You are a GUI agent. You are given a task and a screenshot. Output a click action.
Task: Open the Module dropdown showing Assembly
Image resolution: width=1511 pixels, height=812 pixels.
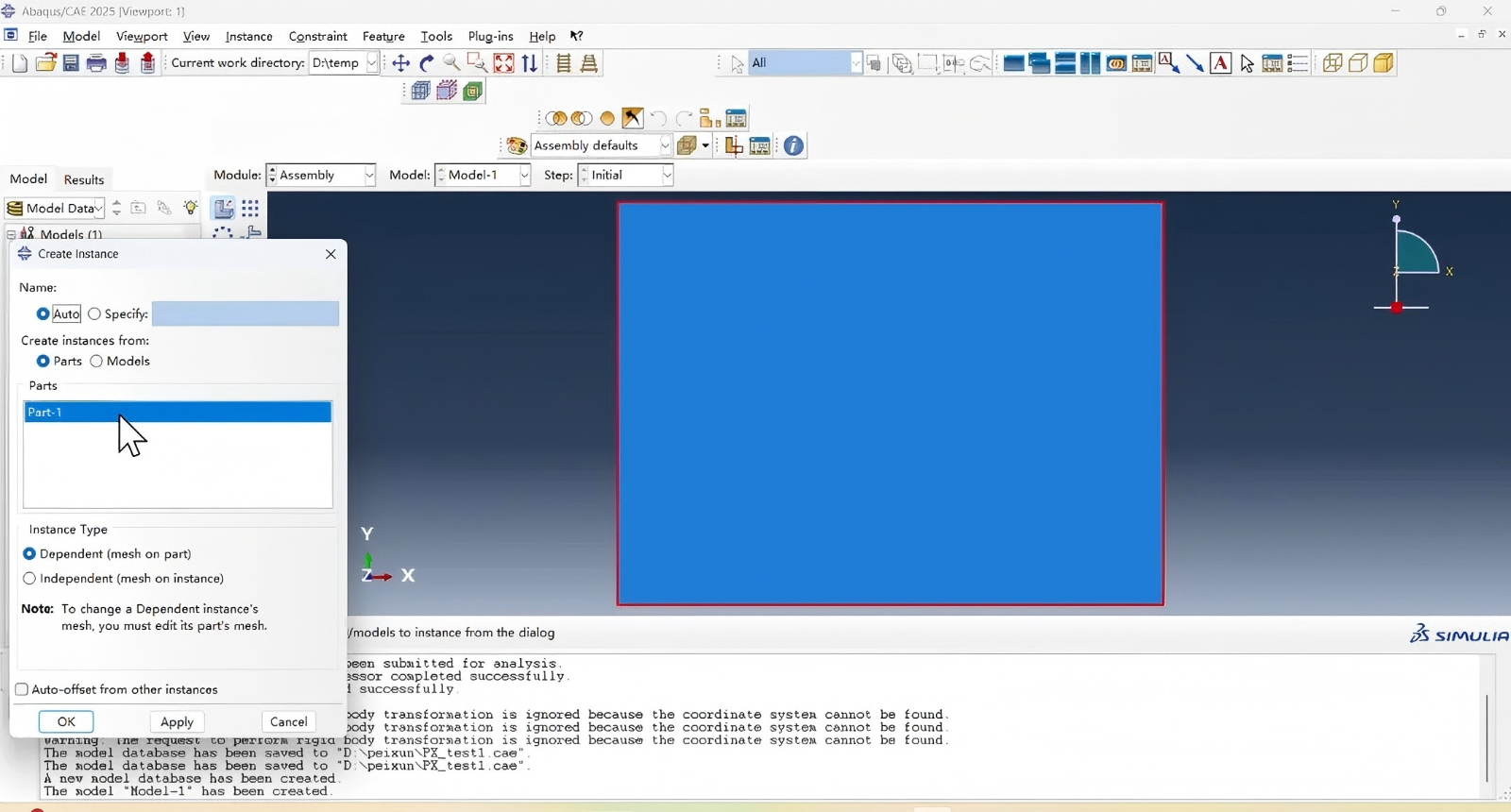(x=322, y=176)
